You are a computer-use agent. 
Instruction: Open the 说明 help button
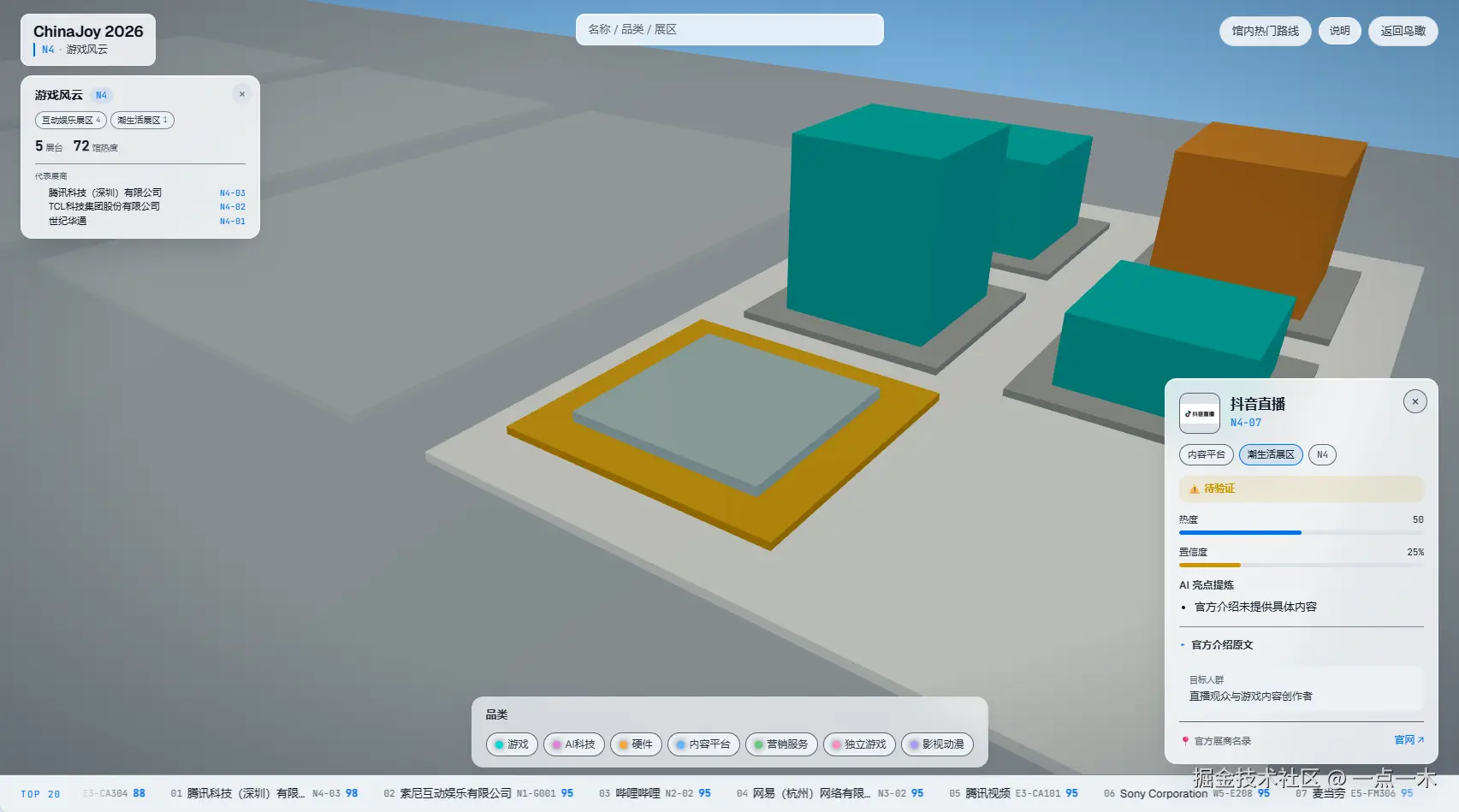[x=1339, y=31]
